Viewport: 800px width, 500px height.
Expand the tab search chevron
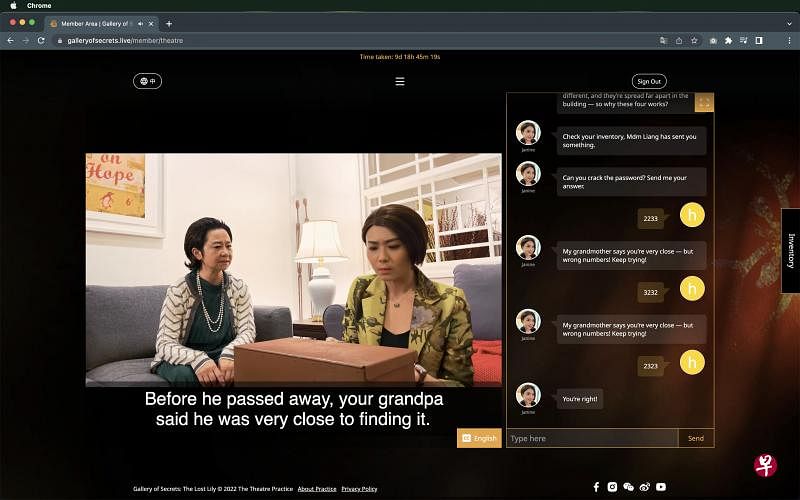(x=789, y=23)
